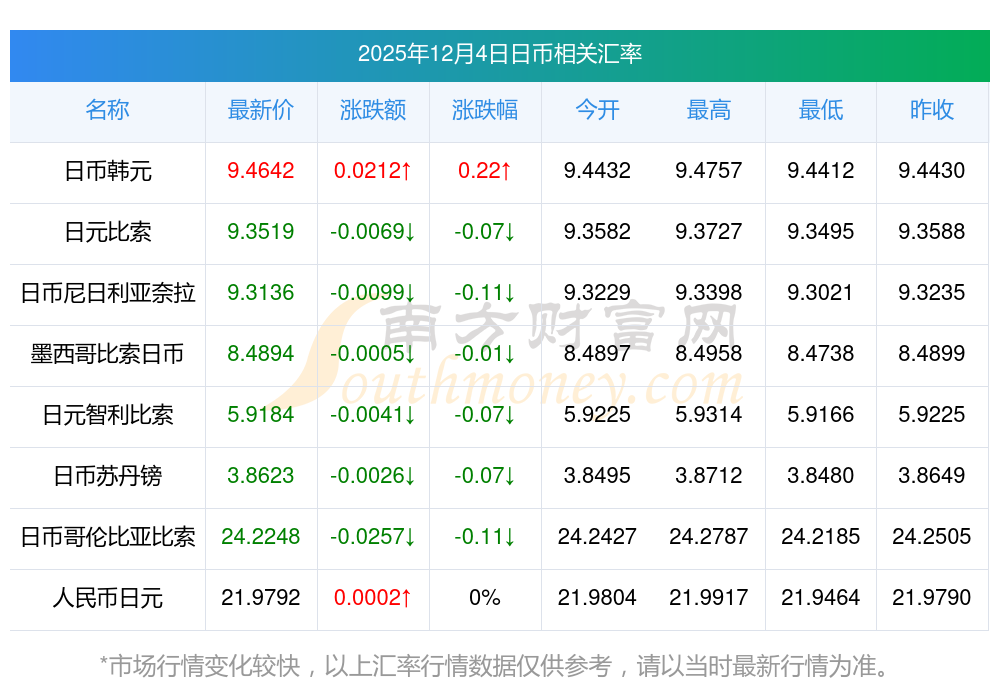Open the 人民币日元 pair name
The height and width of the screenshot is (697, 1000).
point(107,598)
